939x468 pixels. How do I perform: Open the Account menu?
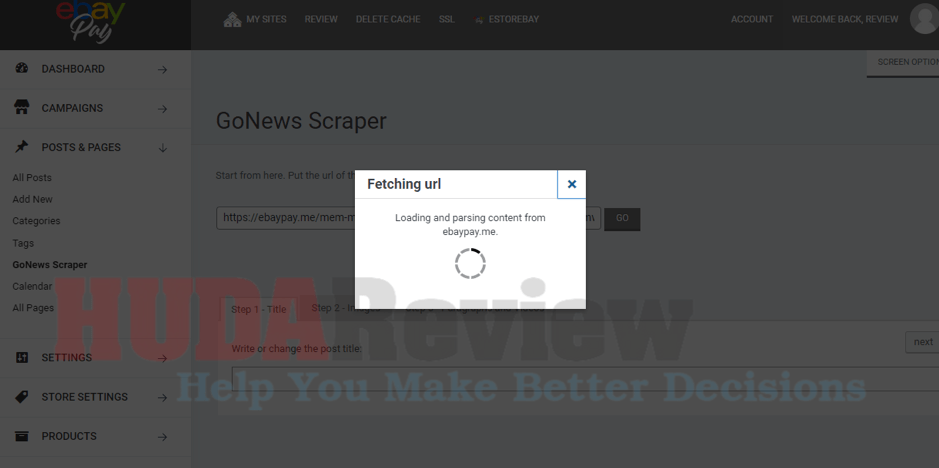coord(752,19)
